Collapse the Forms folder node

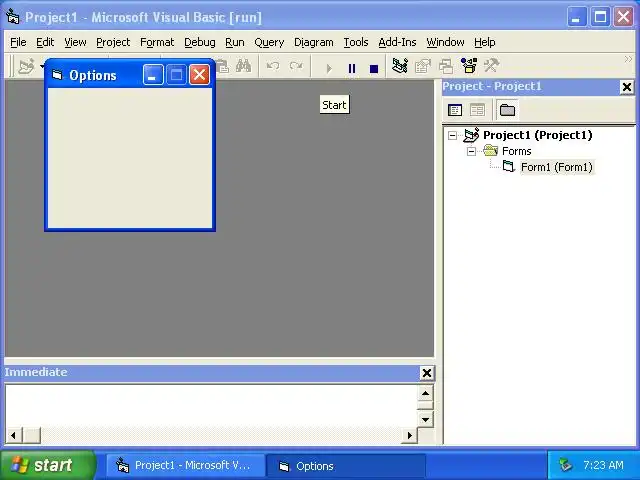coord(471,151)
